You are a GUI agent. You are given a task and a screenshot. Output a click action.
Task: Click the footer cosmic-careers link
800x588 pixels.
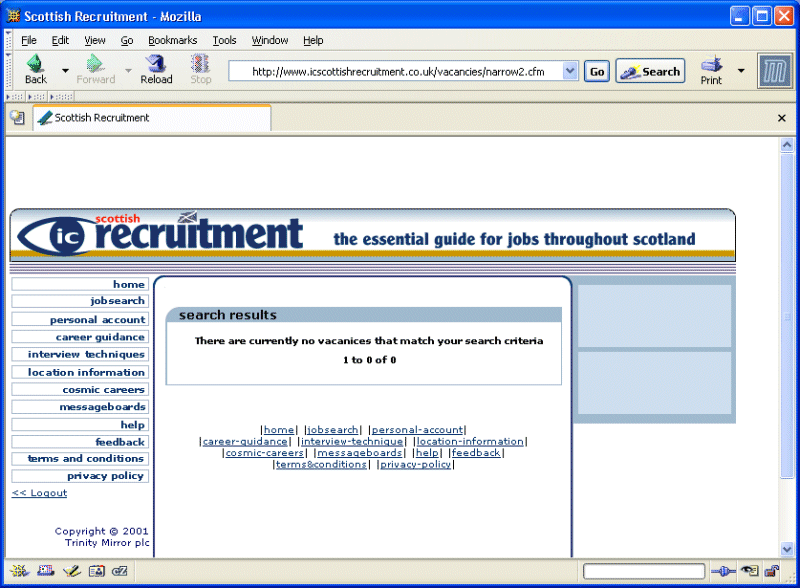point(264,453)
